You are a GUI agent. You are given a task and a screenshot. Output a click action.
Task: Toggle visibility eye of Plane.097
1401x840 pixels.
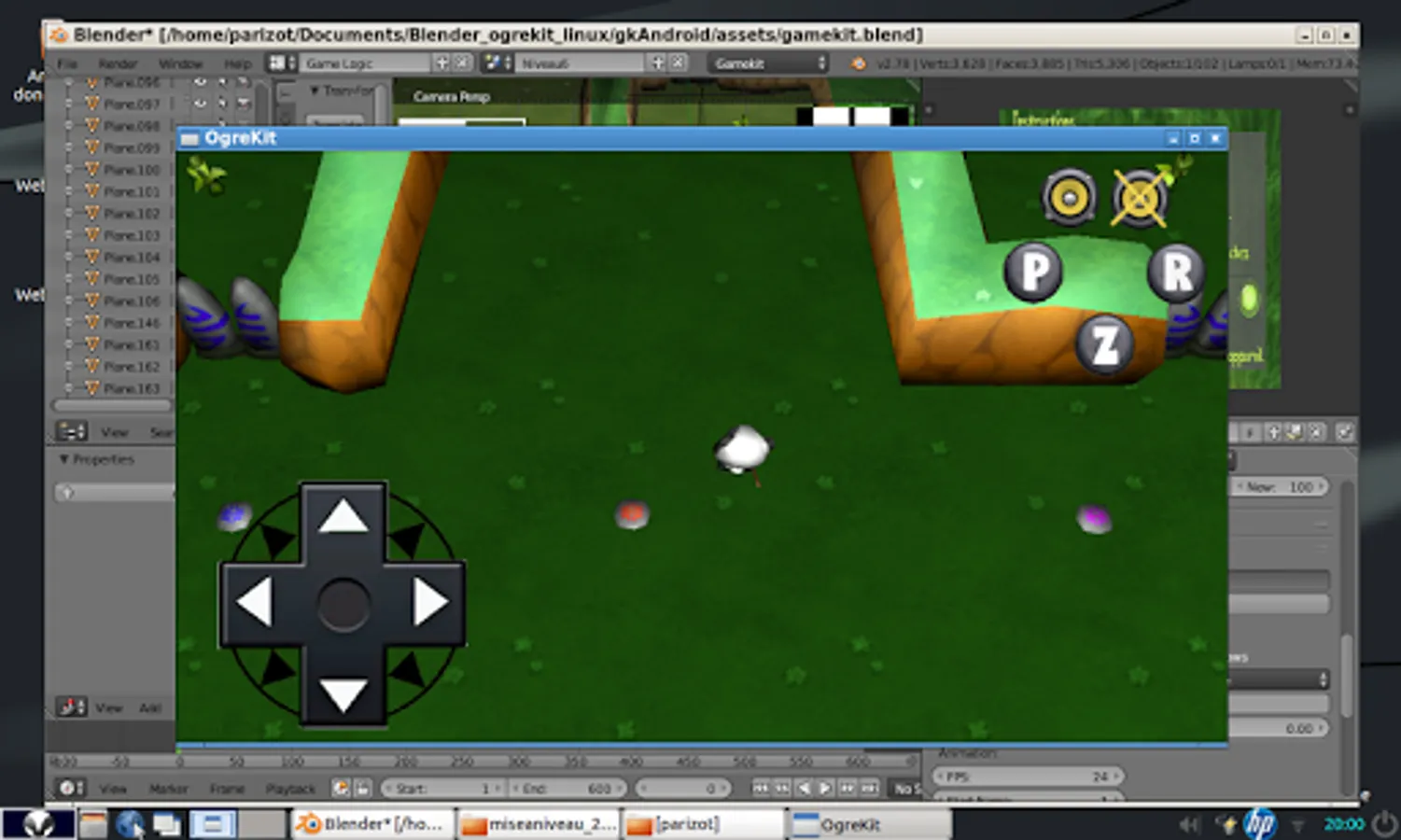(x=200, y=104)
